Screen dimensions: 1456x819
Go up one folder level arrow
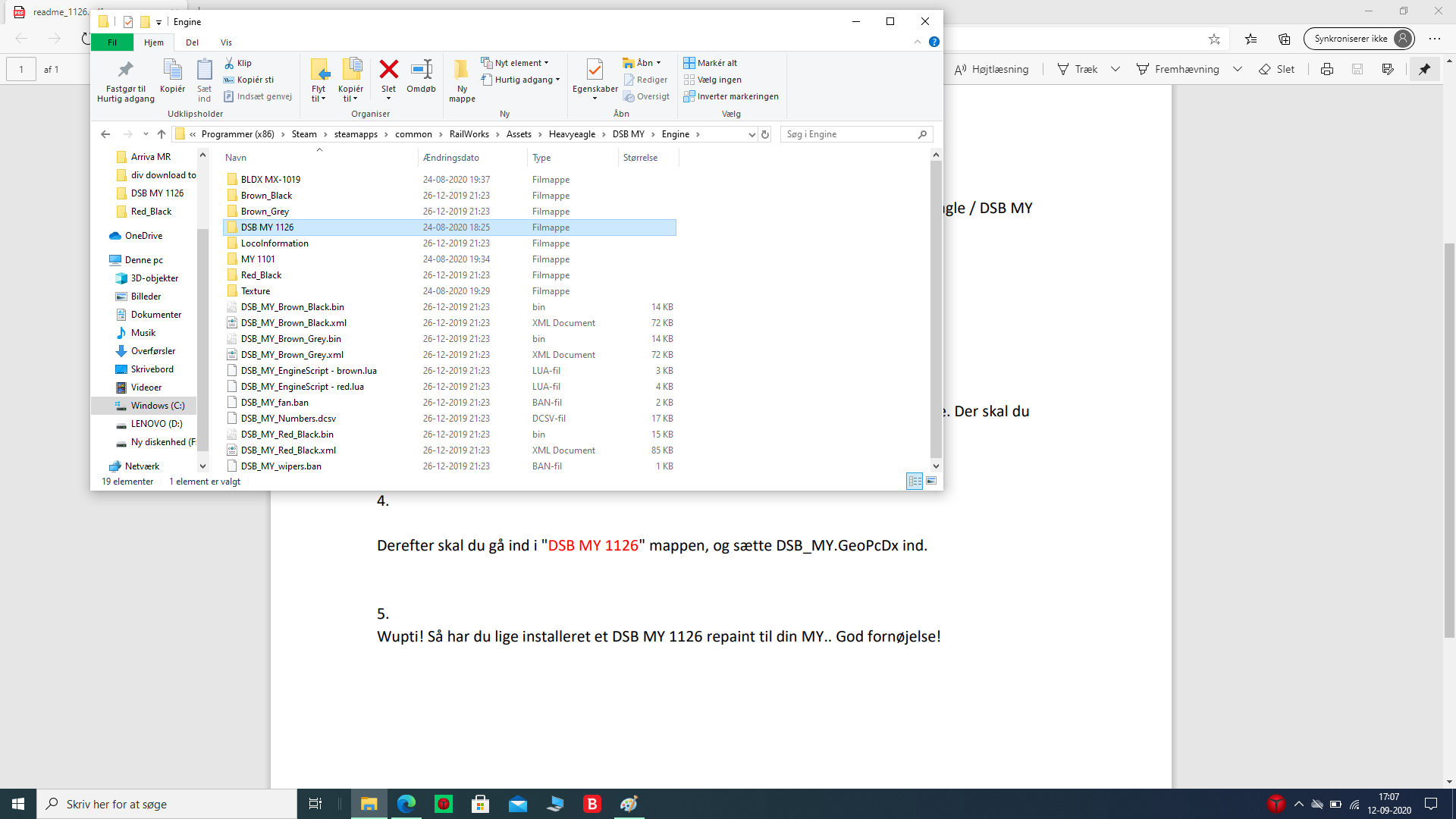pyautogui.click(x=162, y=134)
